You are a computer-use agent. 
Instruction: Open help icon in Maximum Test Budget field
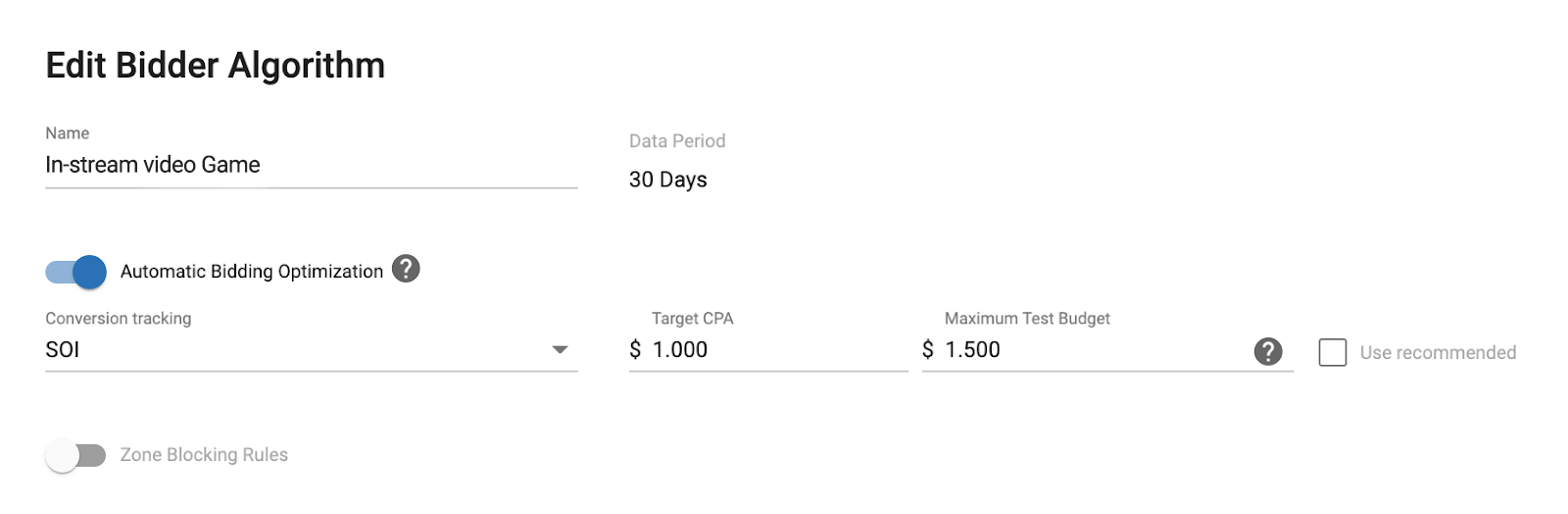click(1268, 351)
